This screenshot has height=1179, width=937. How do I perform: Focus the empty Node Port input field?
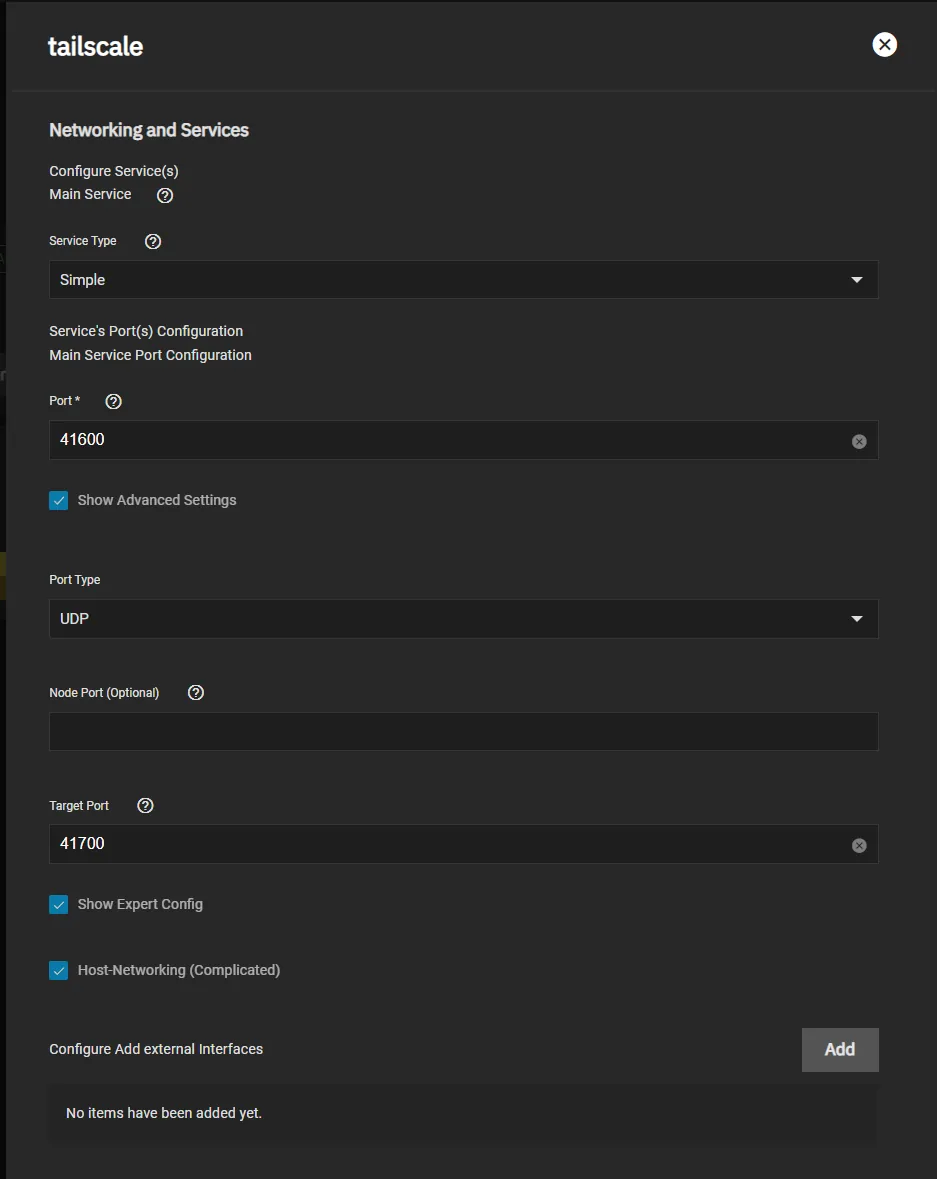[463, 731]
